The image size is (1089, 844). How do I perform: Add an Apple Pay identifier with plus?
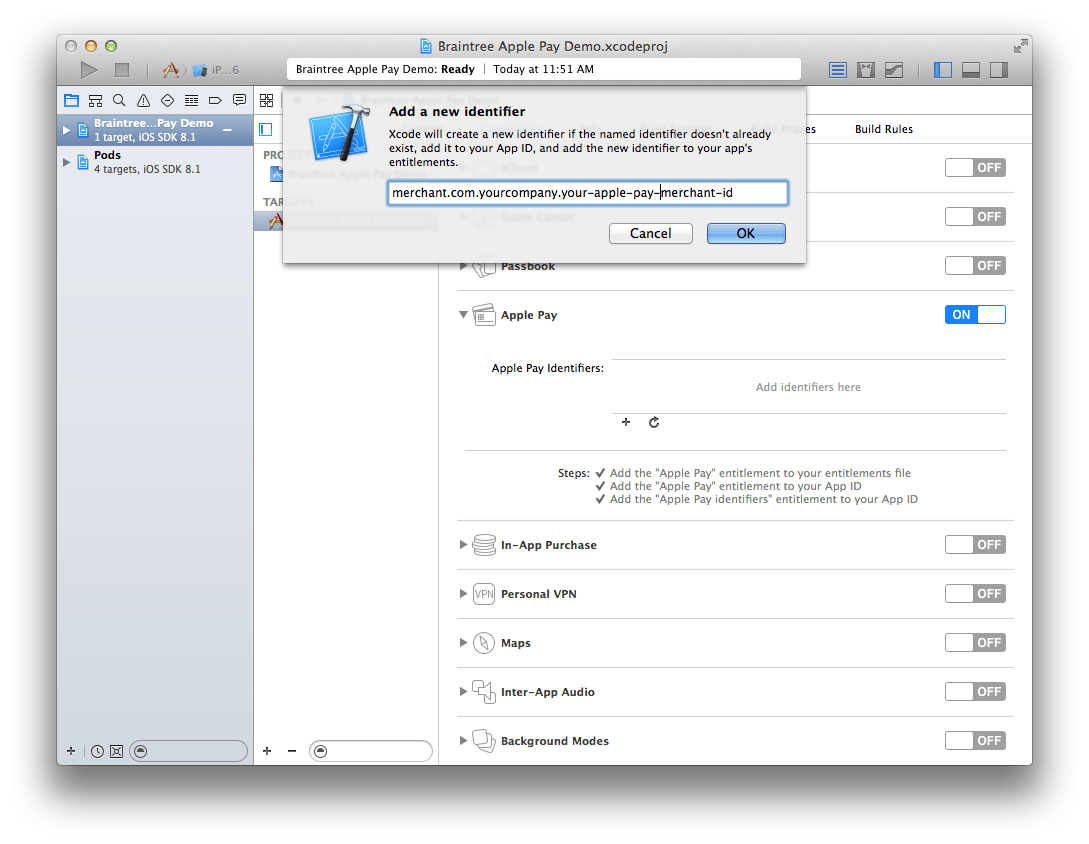(x=626, y=423)
